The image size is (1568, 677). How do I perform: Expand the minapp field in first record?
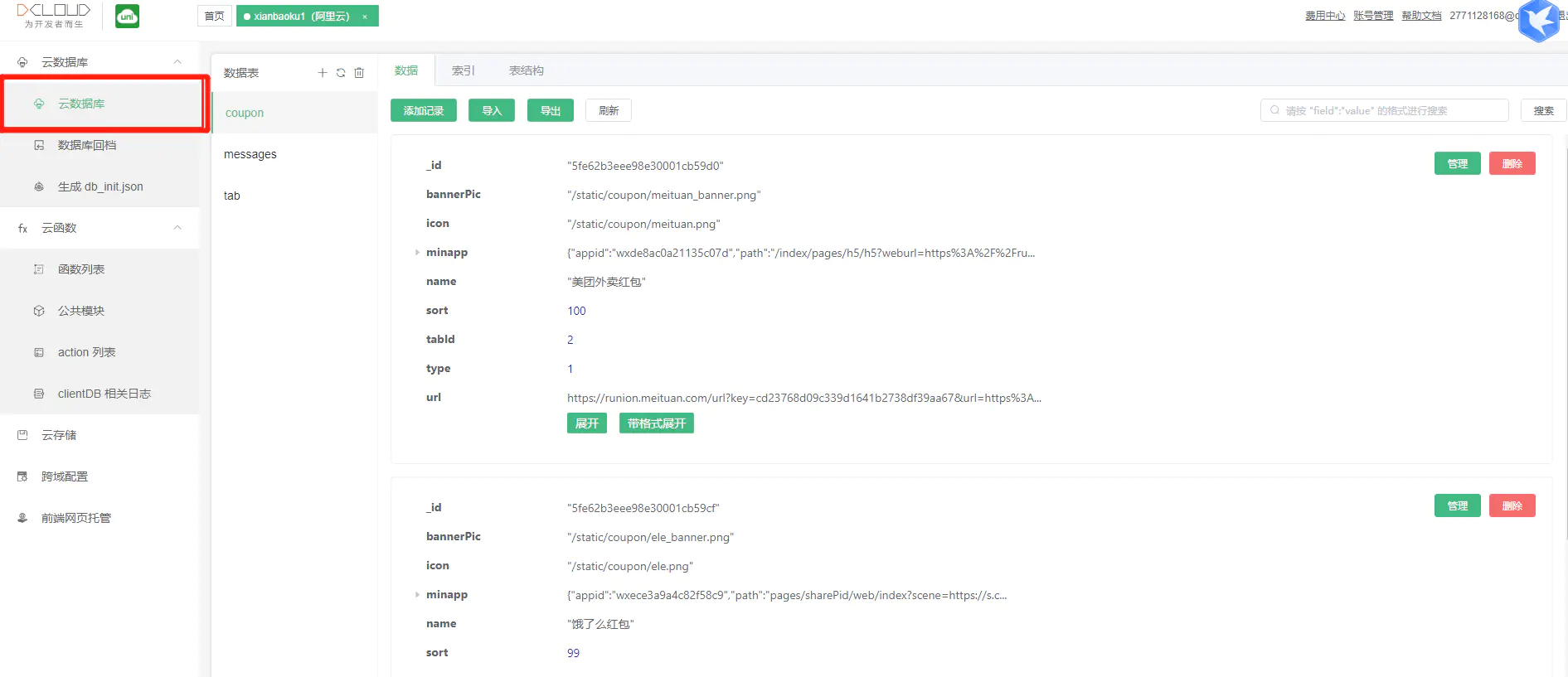417,253
